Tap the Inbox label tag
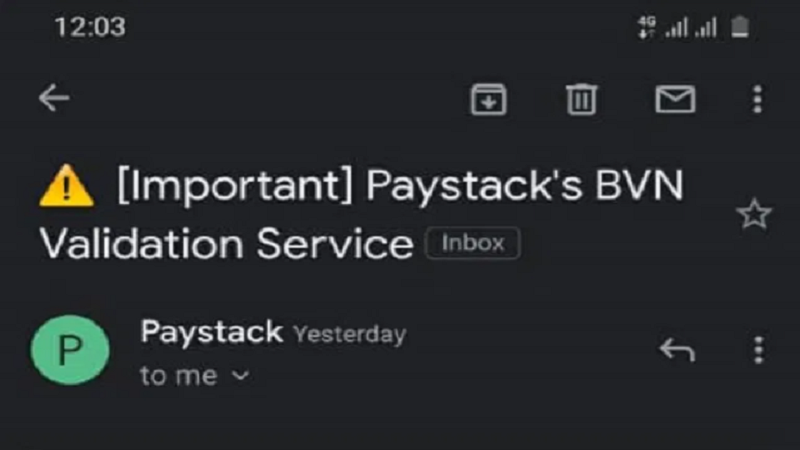The image size is (800, 450). [x=473, y=243]
